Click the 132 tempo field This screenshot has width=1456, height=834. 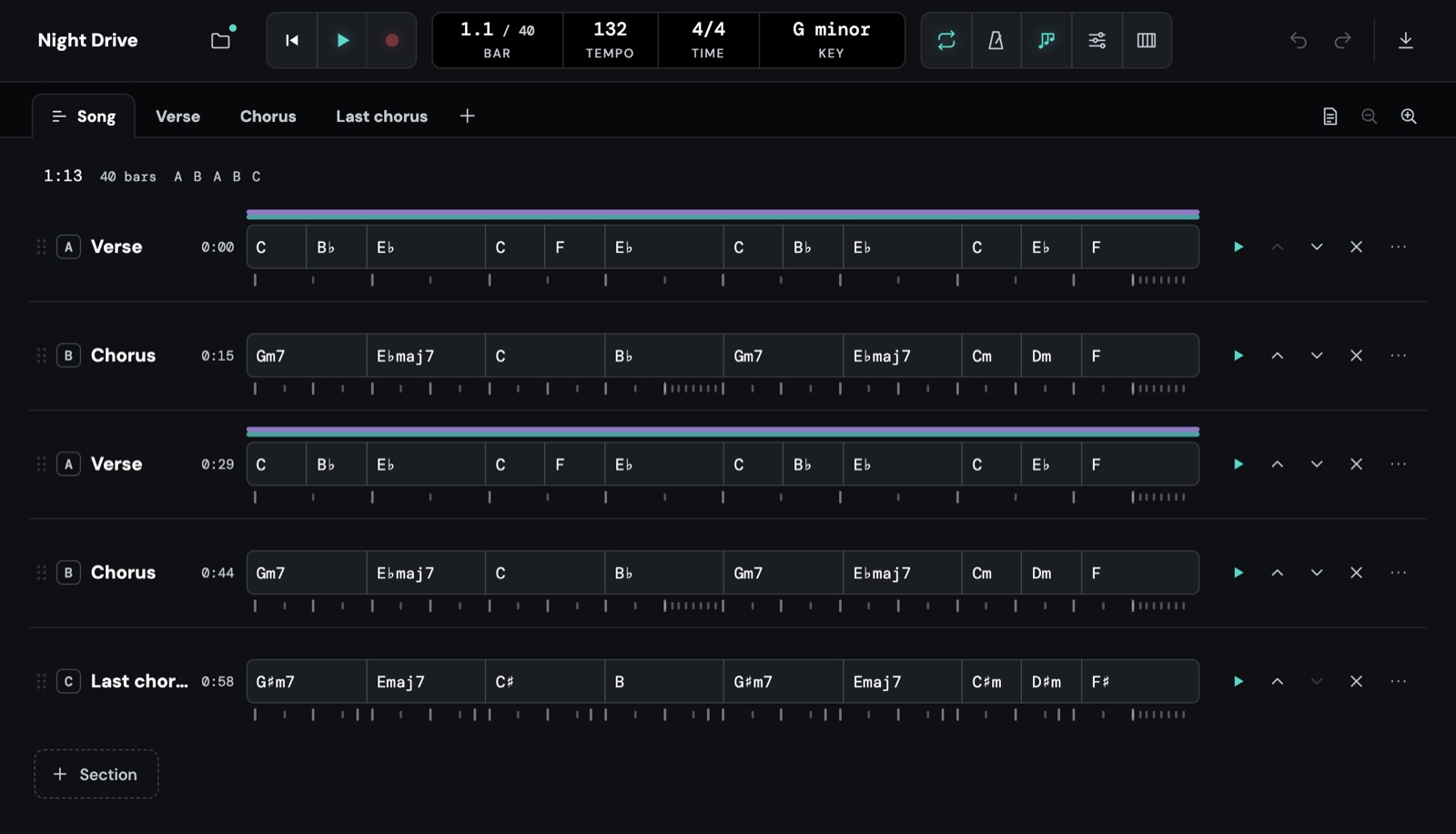tap(610, 40)
